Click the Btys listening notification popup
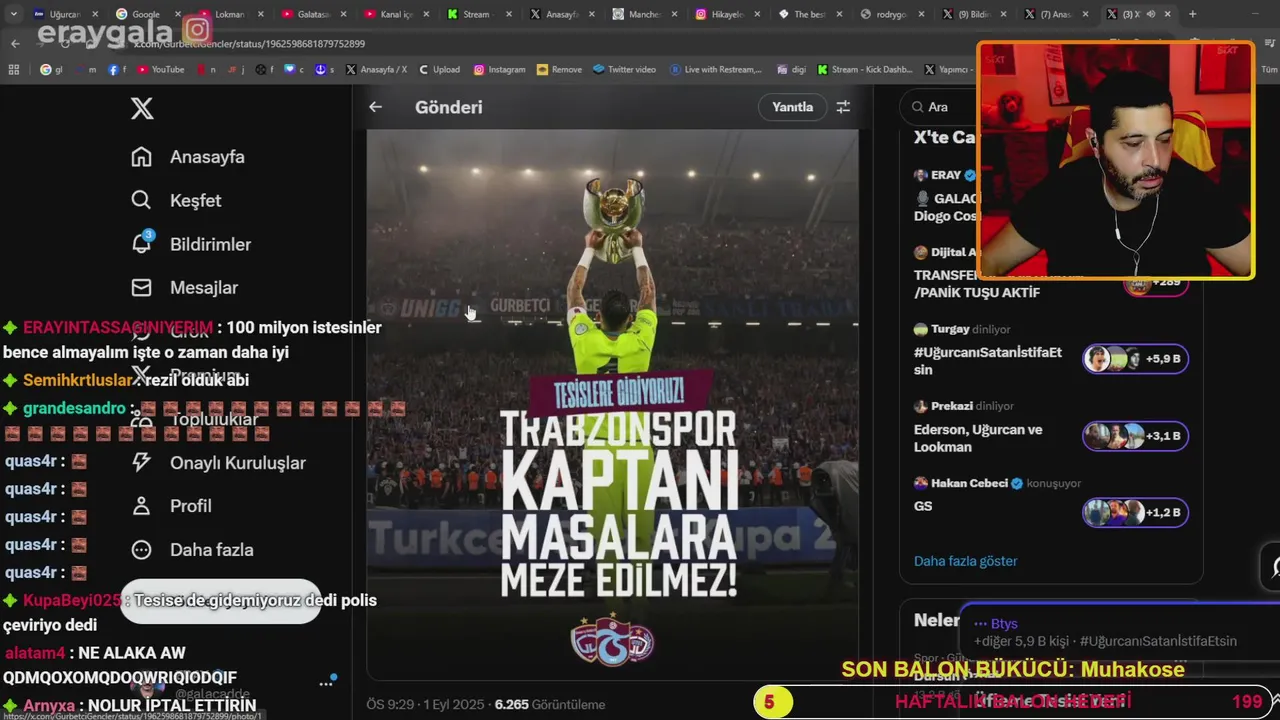 1118,632
